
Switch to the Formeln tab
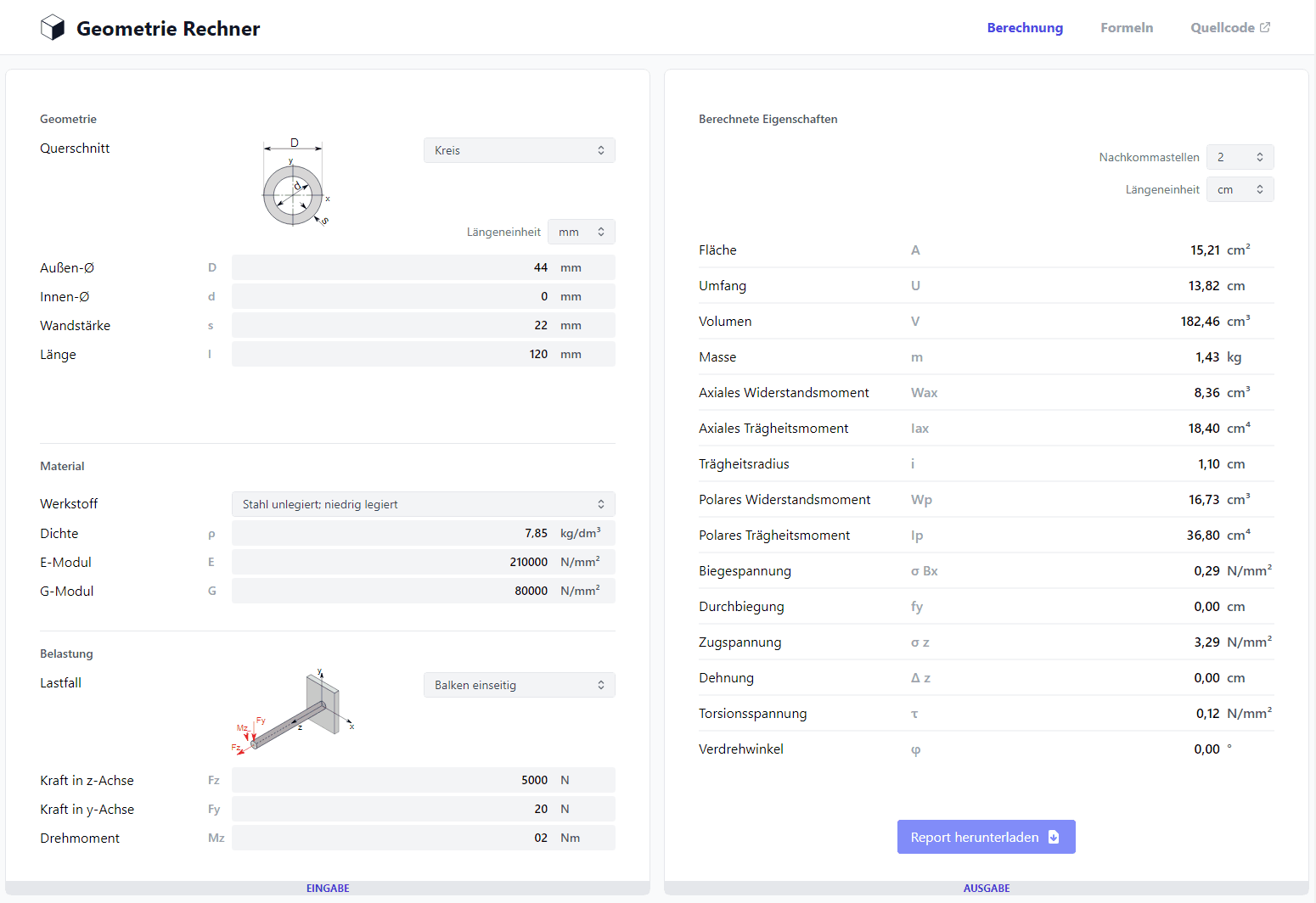click(x=1127, y=27)
